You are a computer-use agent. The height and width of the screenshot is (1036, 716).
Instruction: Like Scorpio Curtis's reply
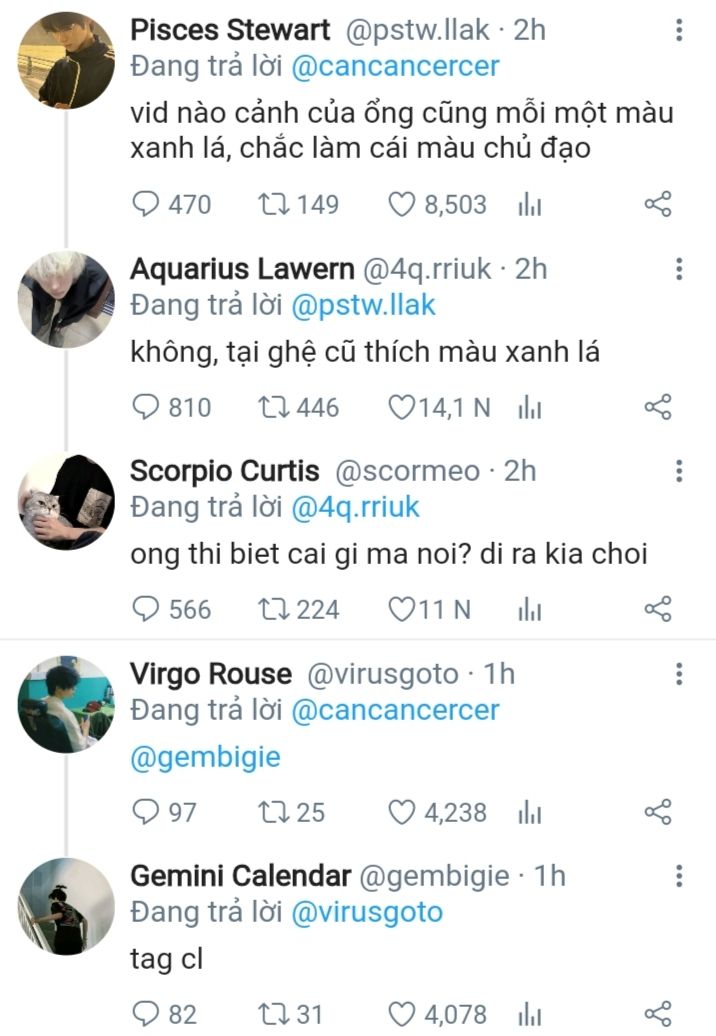click(403, 610)
